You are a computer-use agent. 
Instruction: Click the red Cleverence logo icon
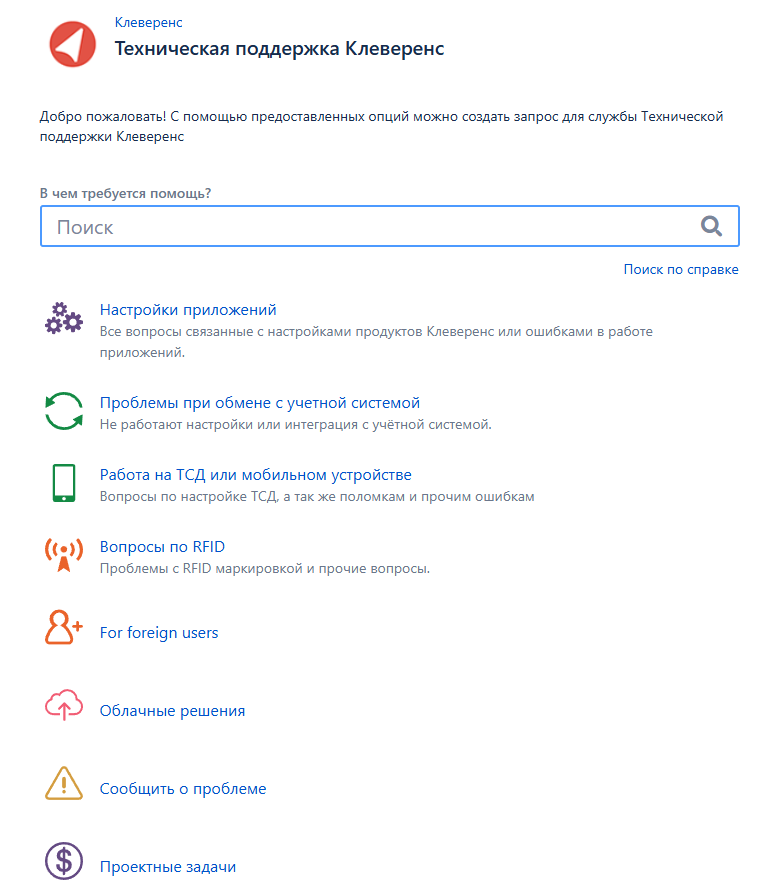(72, 44)
